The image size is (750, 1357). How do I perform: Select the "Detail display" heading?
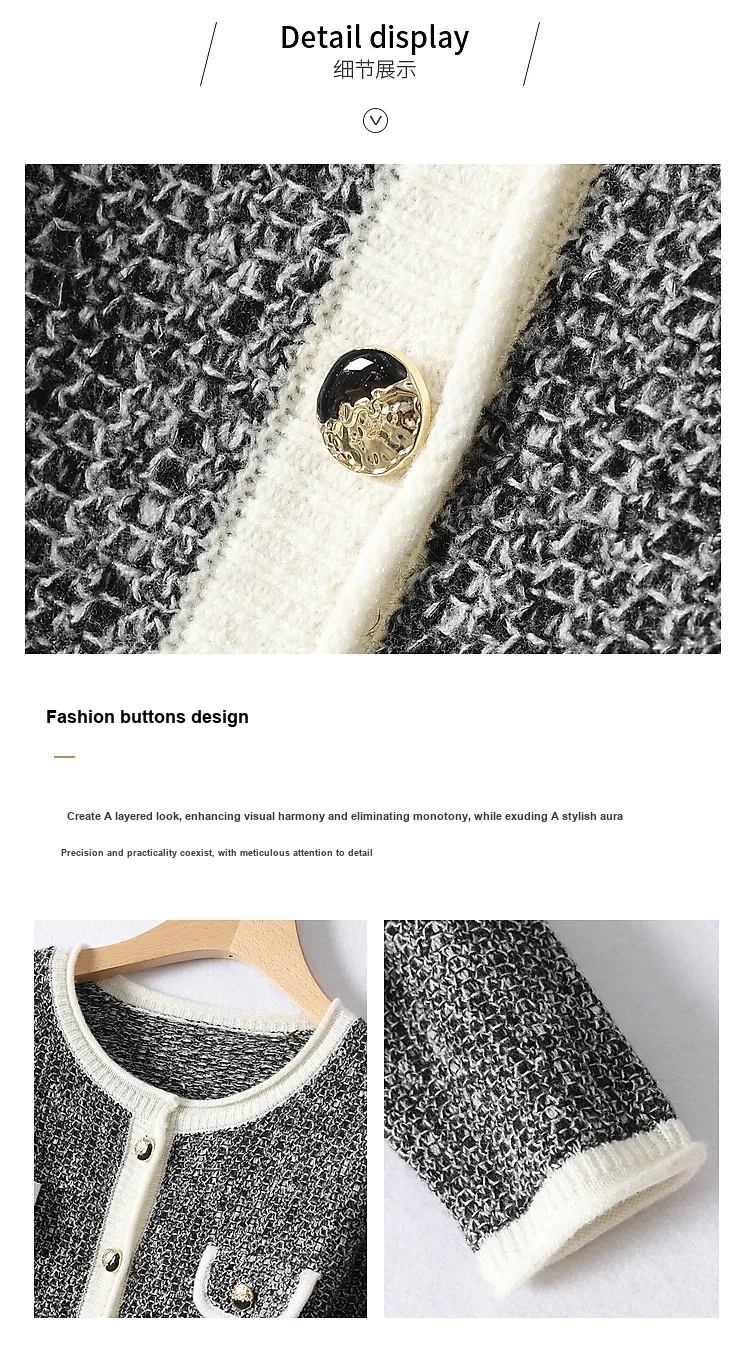(375, 37)
